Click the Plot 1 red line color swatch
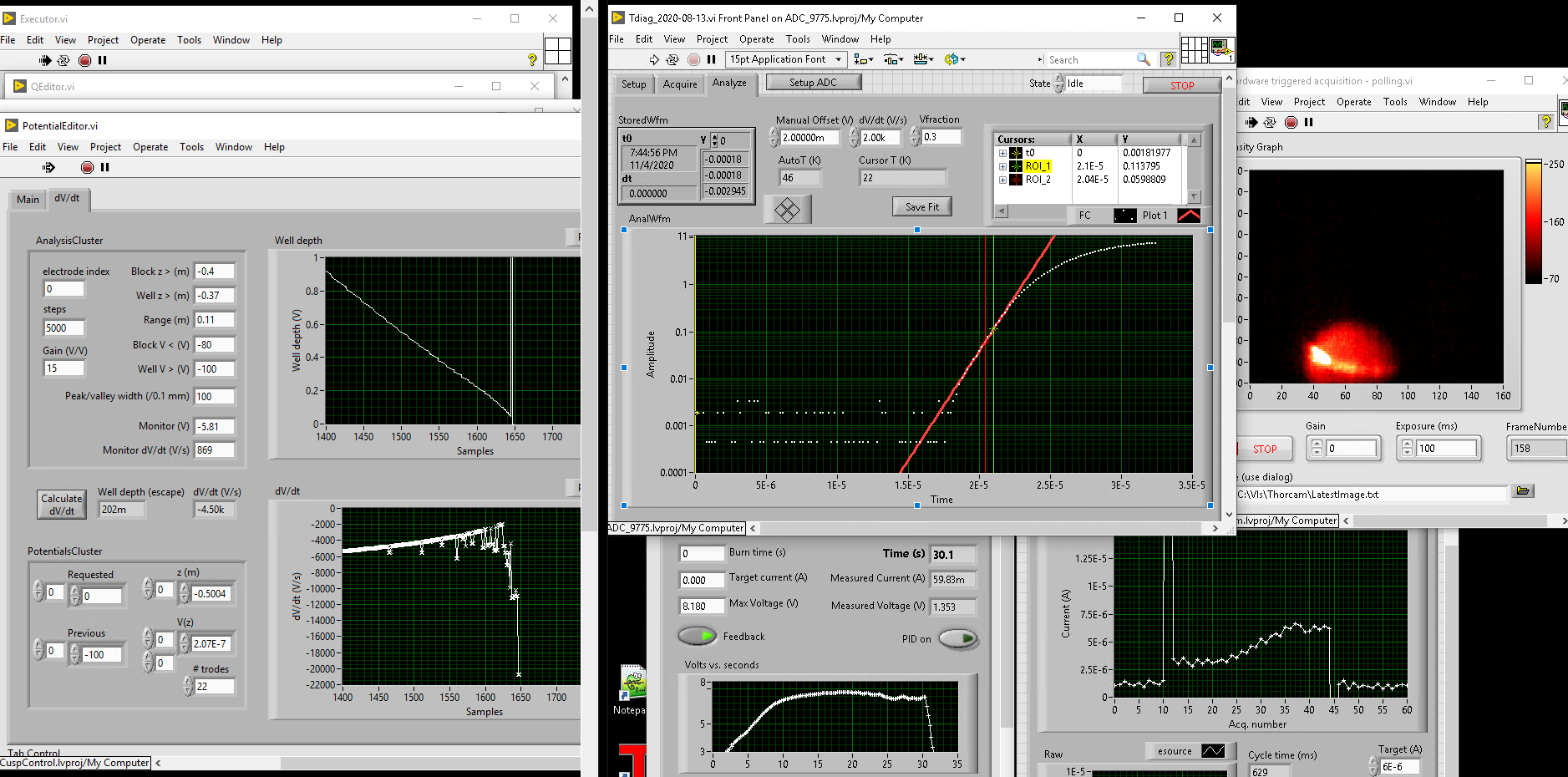The width and height of the screenshot is (1568, 777). (1188, 216)
